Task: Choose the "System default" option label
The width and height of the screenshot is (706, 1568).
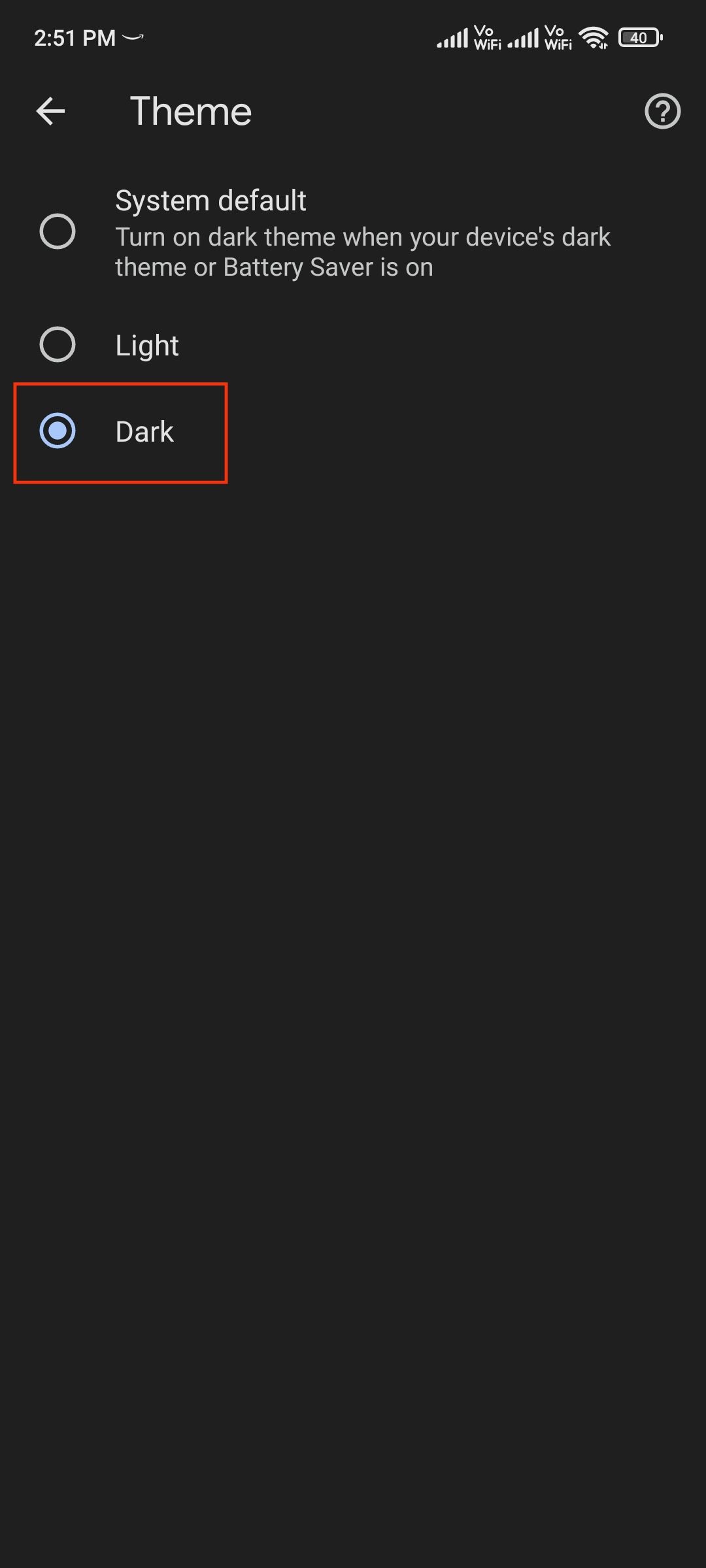Action: (x=210, y=201)
